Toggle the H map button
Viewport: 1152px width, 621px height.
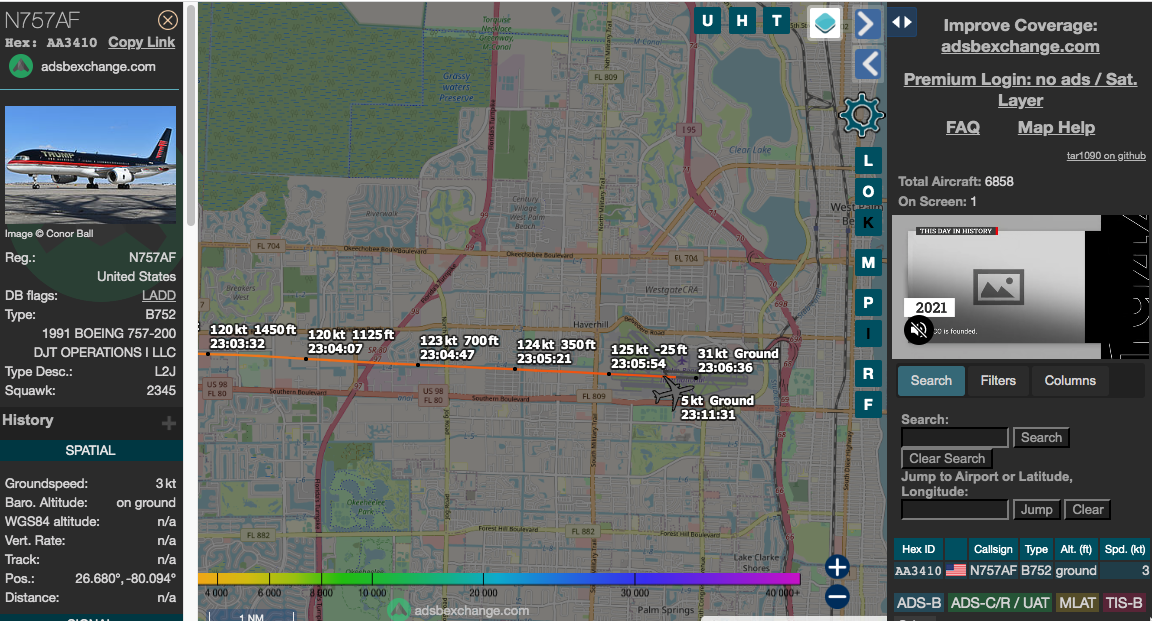pos(741,21)
